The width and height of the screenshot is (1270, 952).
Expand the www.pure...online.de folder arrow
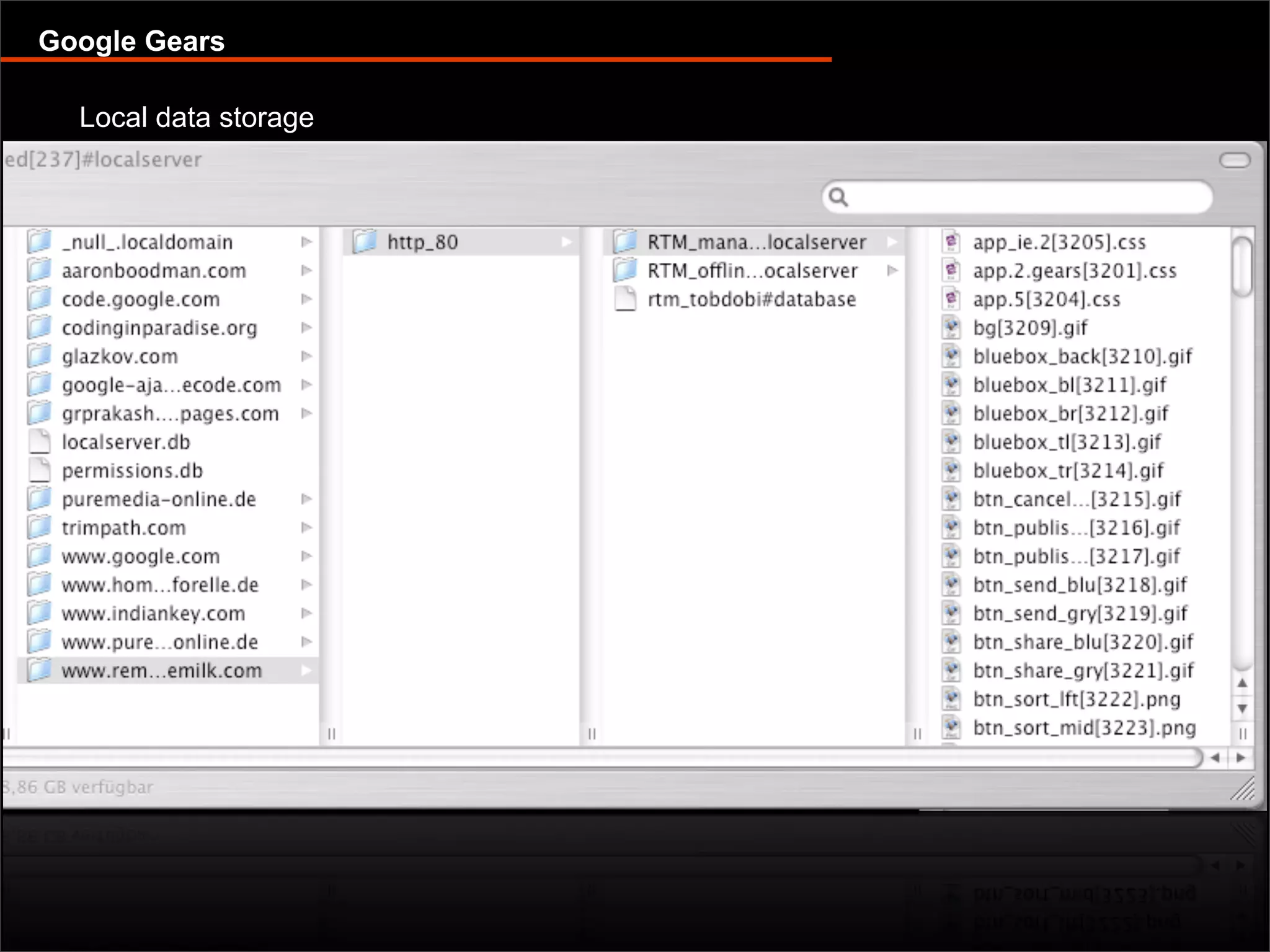[x=306, y=641]
